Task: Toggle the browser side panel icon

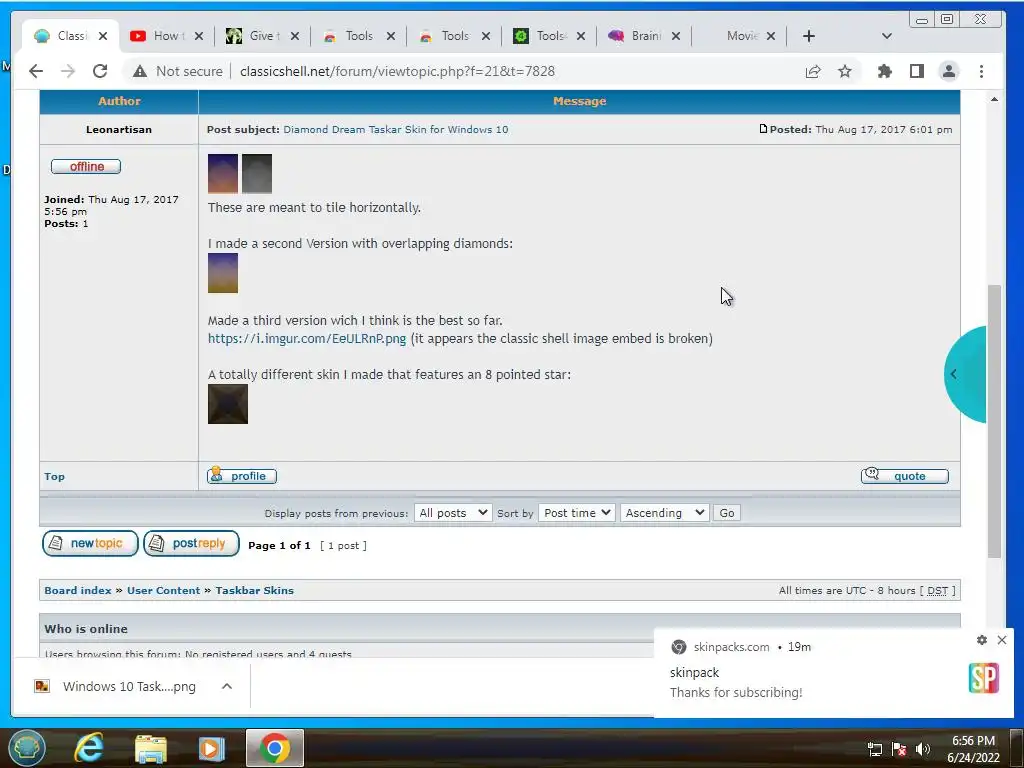Action: 917,71
